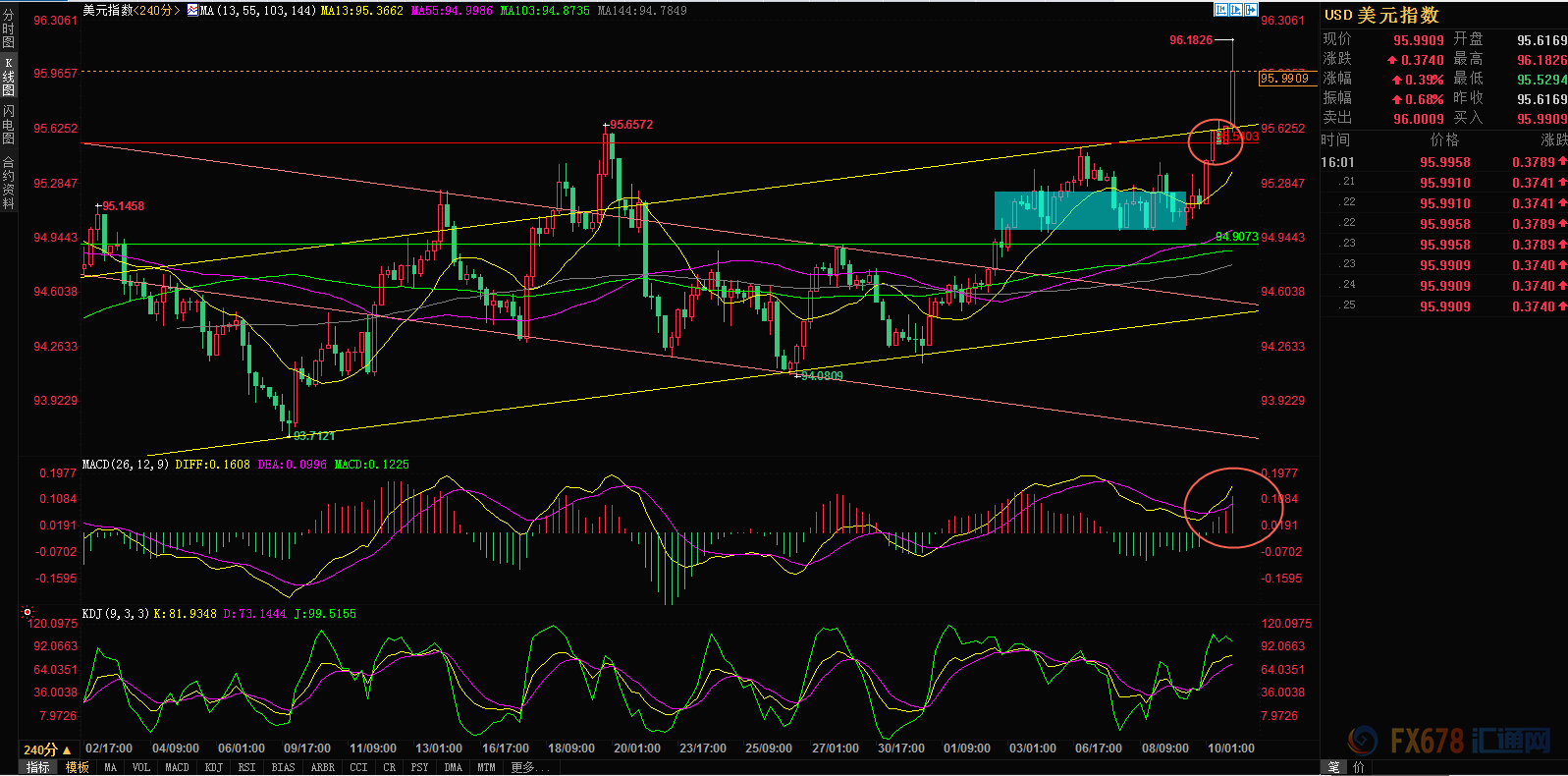
Task: Click the small red marker icon beside KDJ
Action: tap(27, 612)
